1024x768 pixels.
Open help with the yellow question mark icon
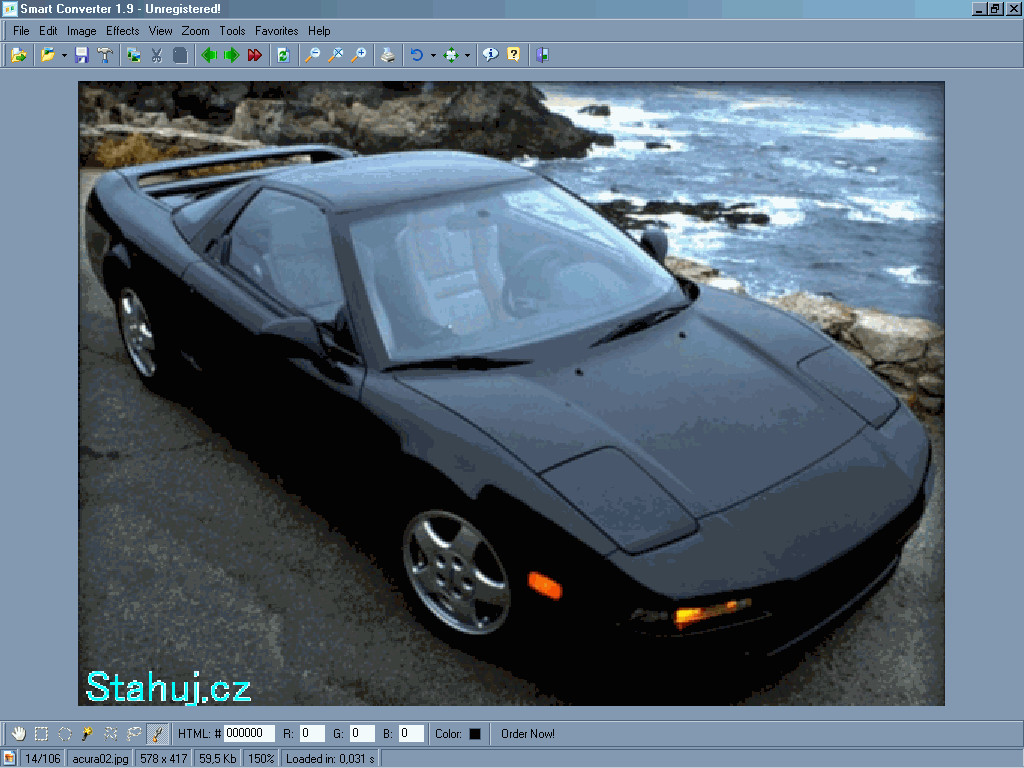pyautogui.click(x=513, y=56)
